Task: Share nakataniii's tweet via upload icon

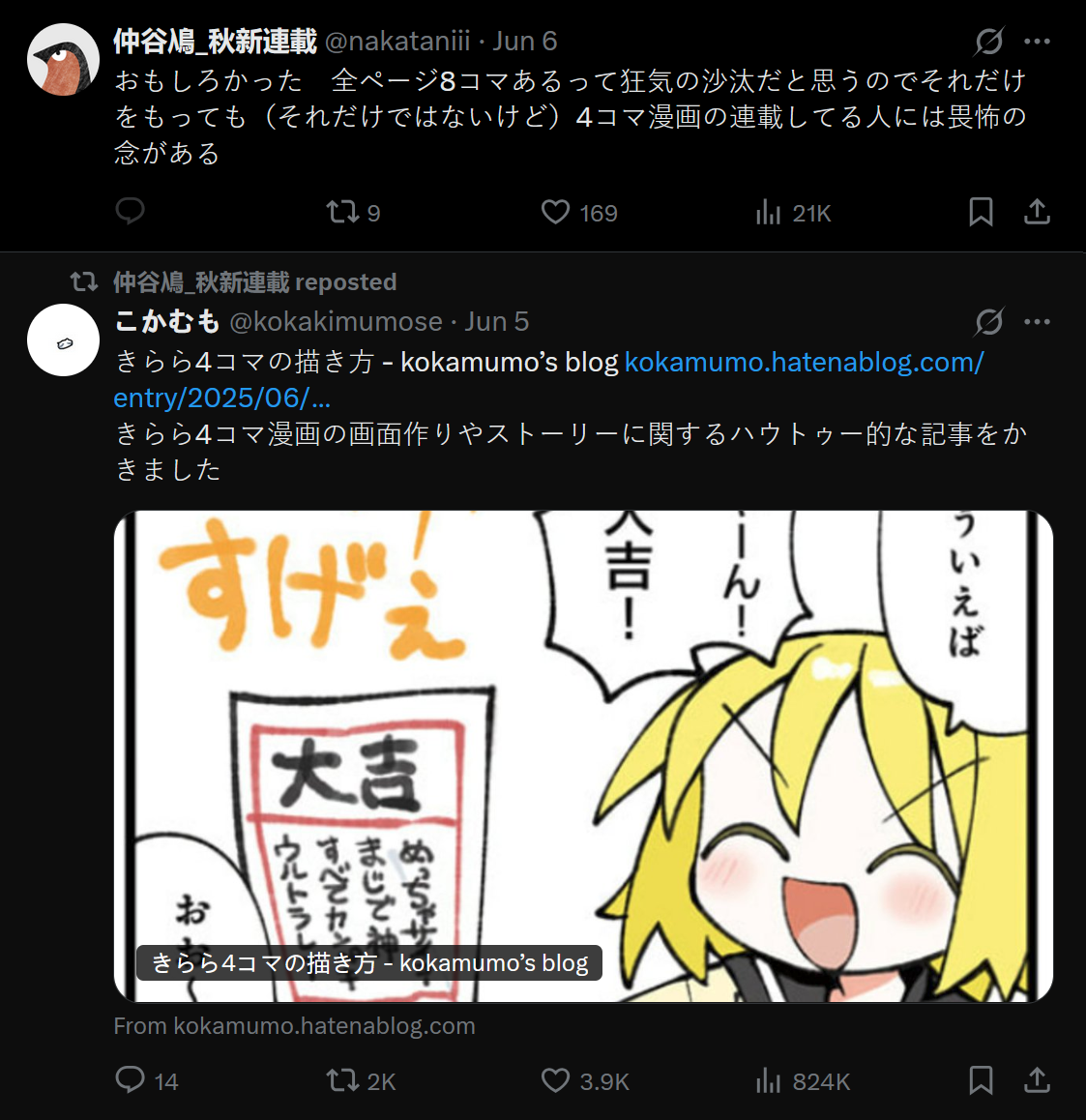Action: (x=1037, y=212)
